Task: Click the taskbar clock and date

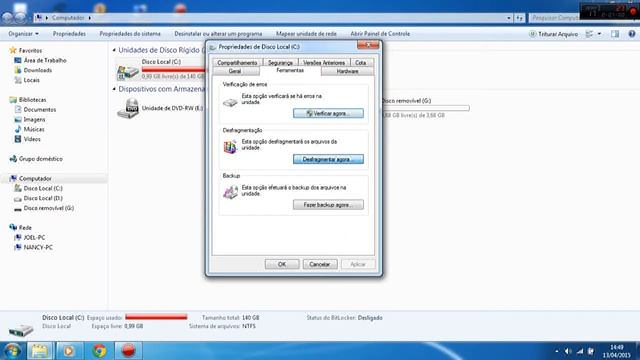Action: (x=617, y=351)
